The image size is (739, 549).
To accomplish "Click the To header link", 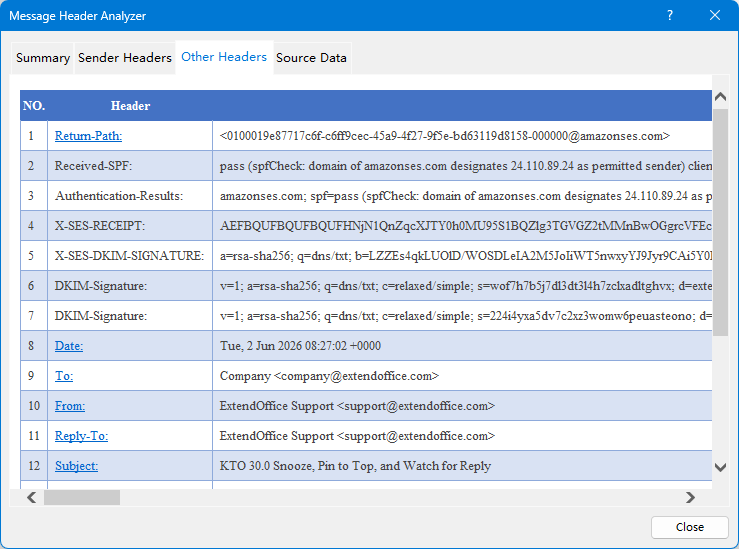I will coord(64,376).
